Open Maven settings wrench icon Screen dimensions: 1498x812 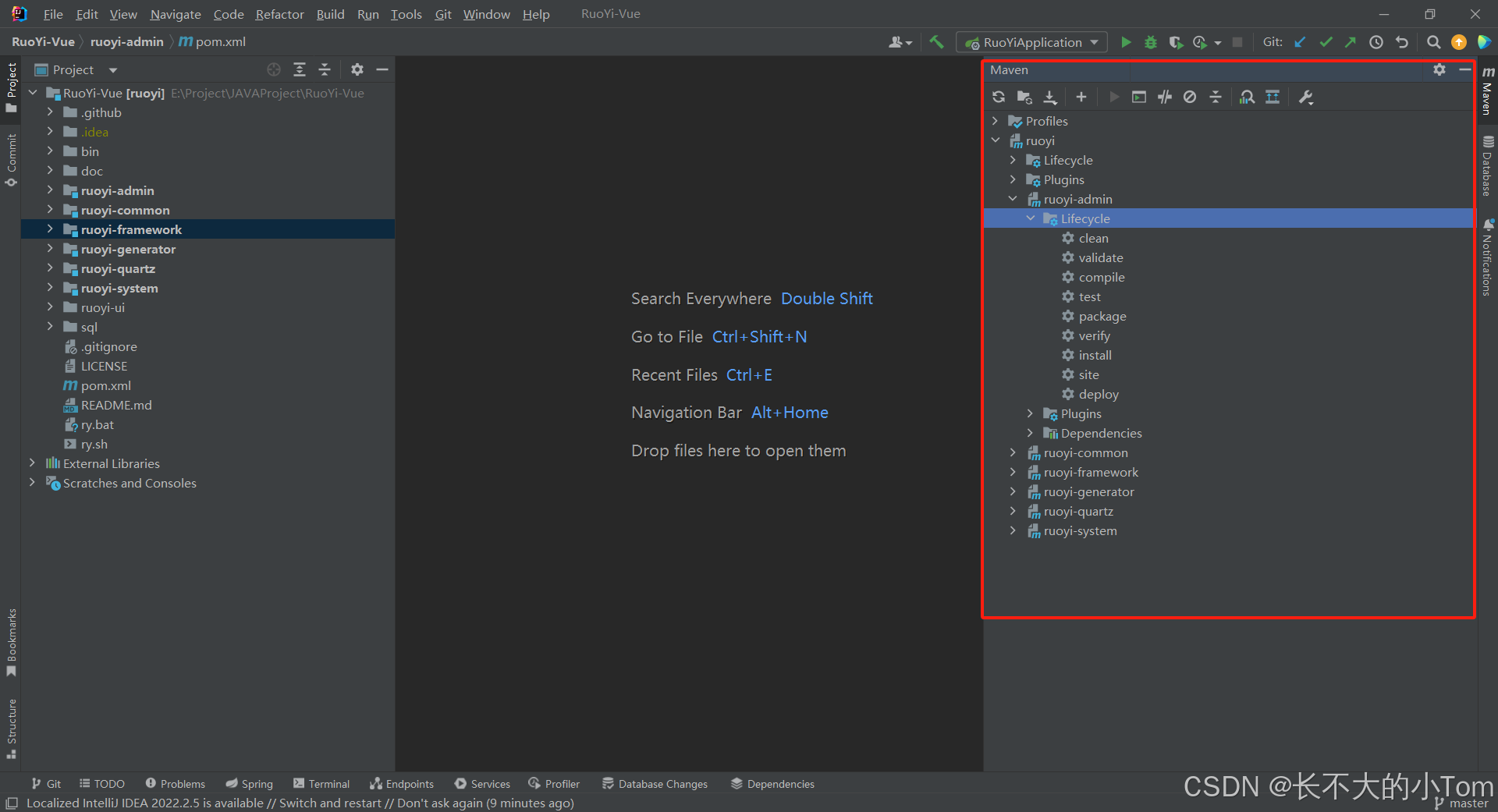1306,97
